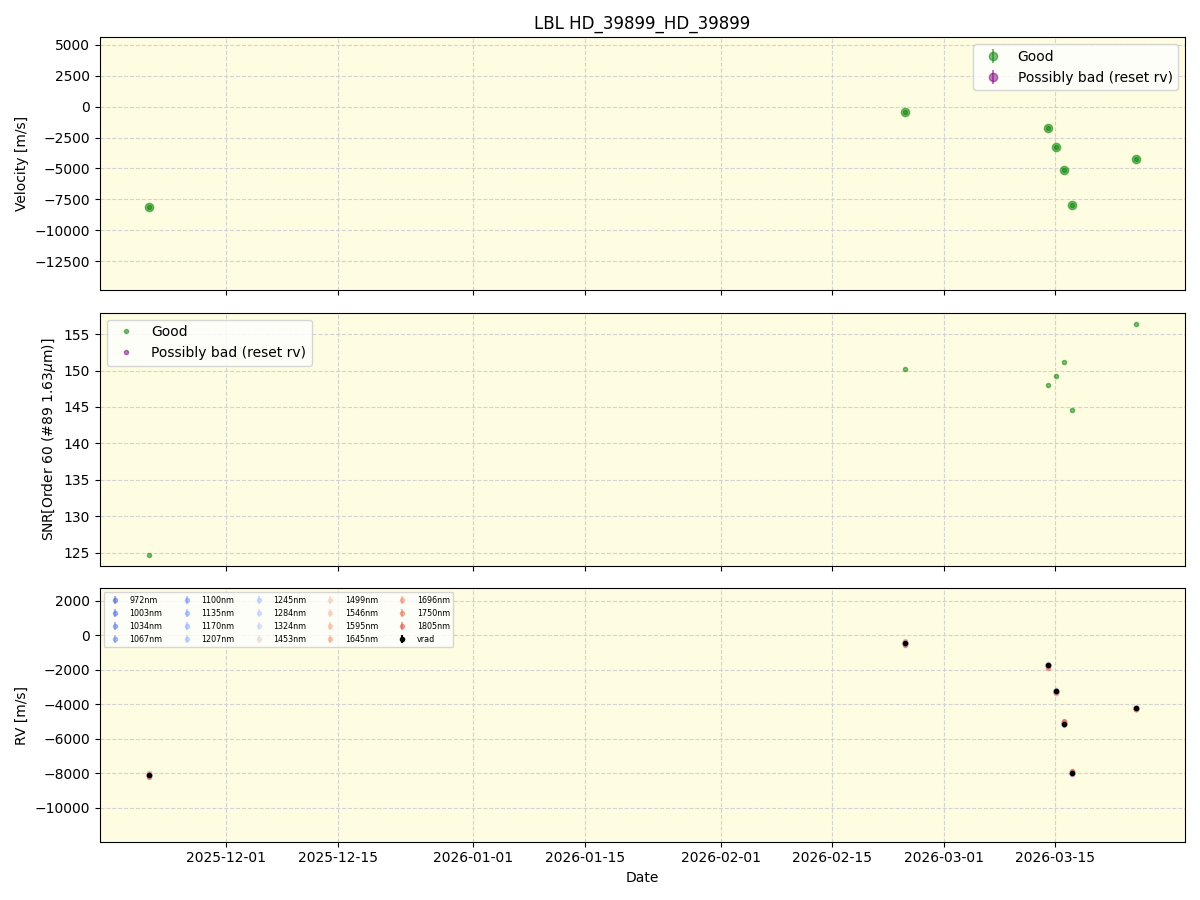Click the 2026-03-01 date tick label
Viewport: 1200px width, 900px height.
pyautogui.click(x=944, y=856)
